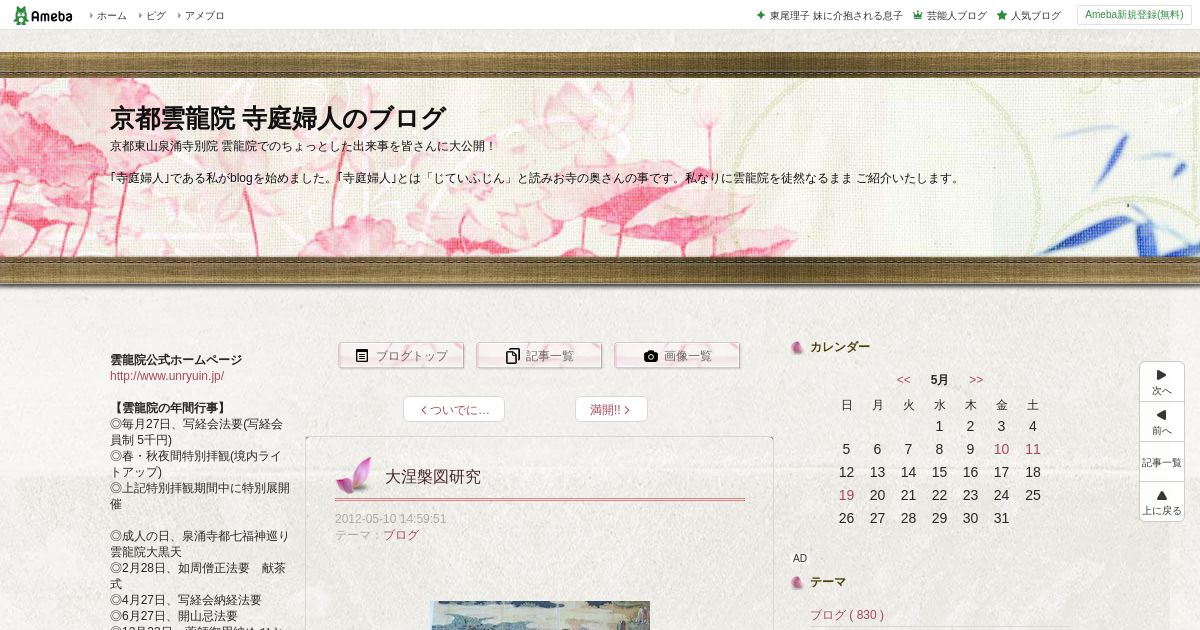The image size is (1200, 630).
Task: Click Ameba新規登録(無料) button
Action: (x=1134, y=15)
